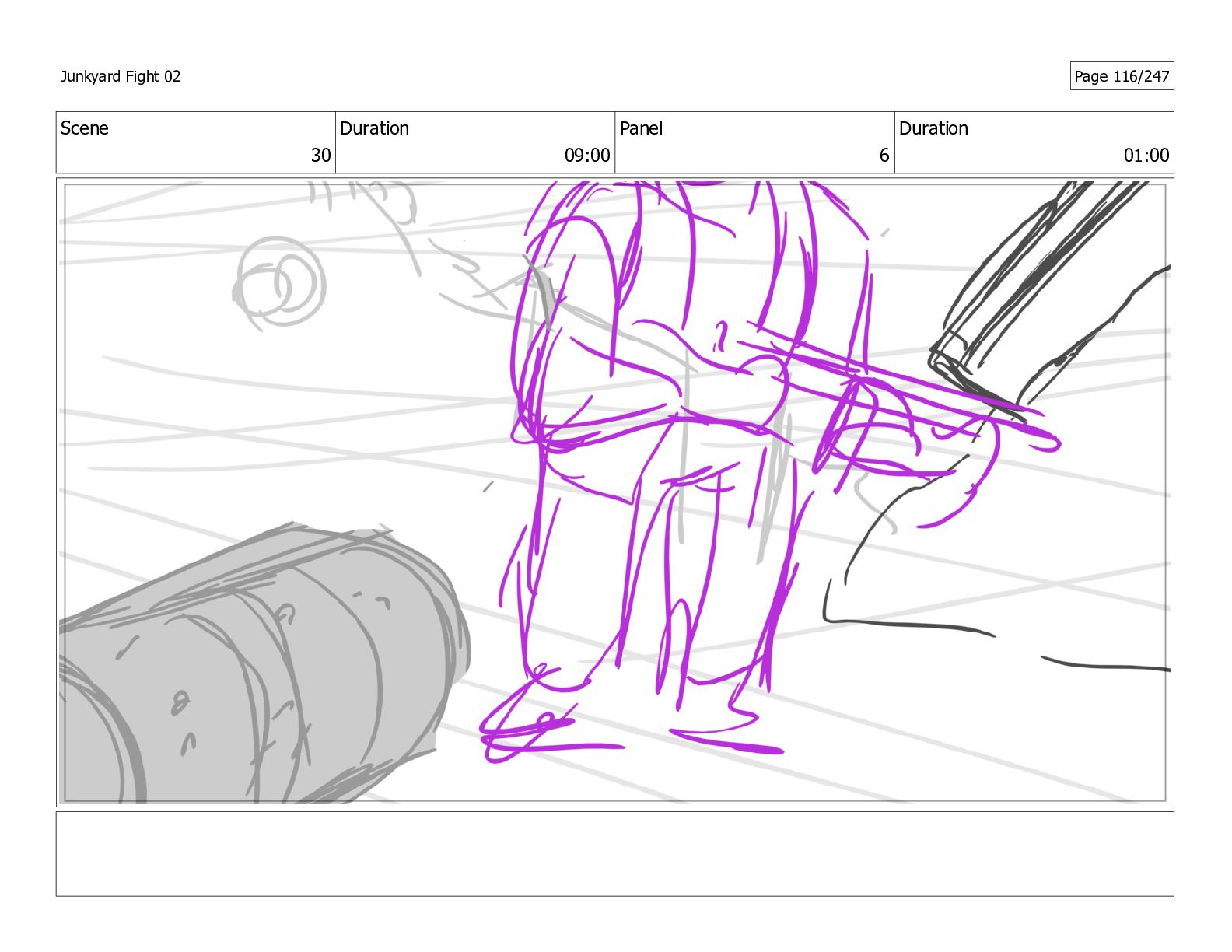Click the 'Junkyard Fight 02' title text
The width and height of the screenshot is (1232, 952).
pos(121,76)
